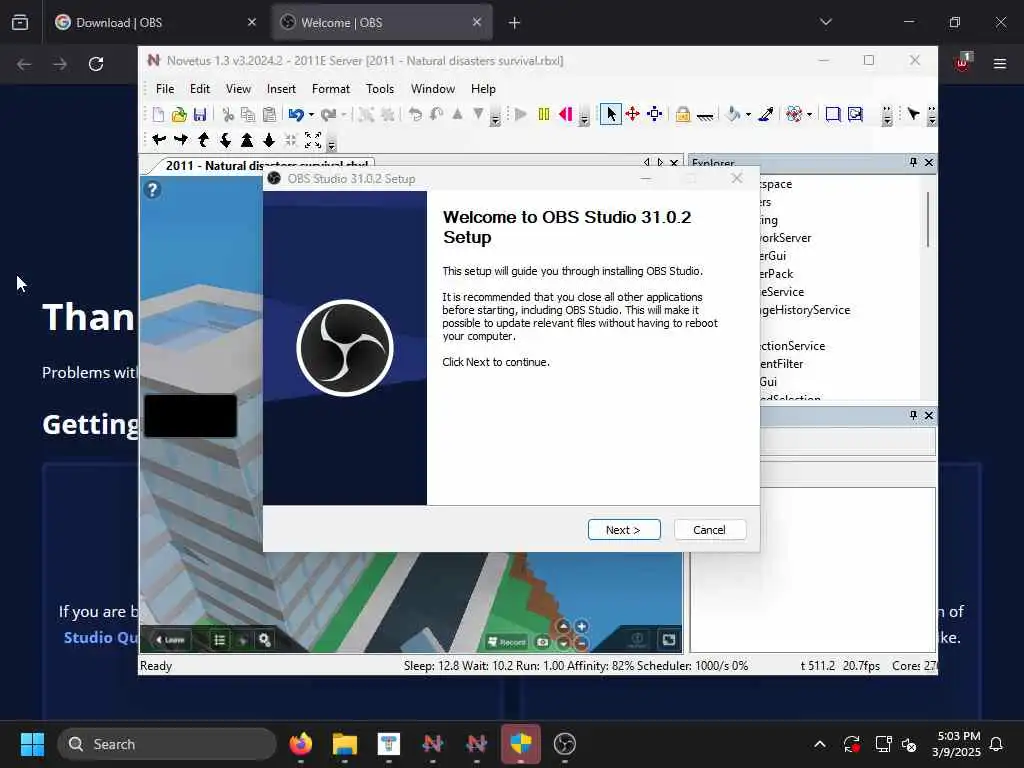Click the zoom extents icon
Screen dimensions: 1024x768
(x=313, y=140)
